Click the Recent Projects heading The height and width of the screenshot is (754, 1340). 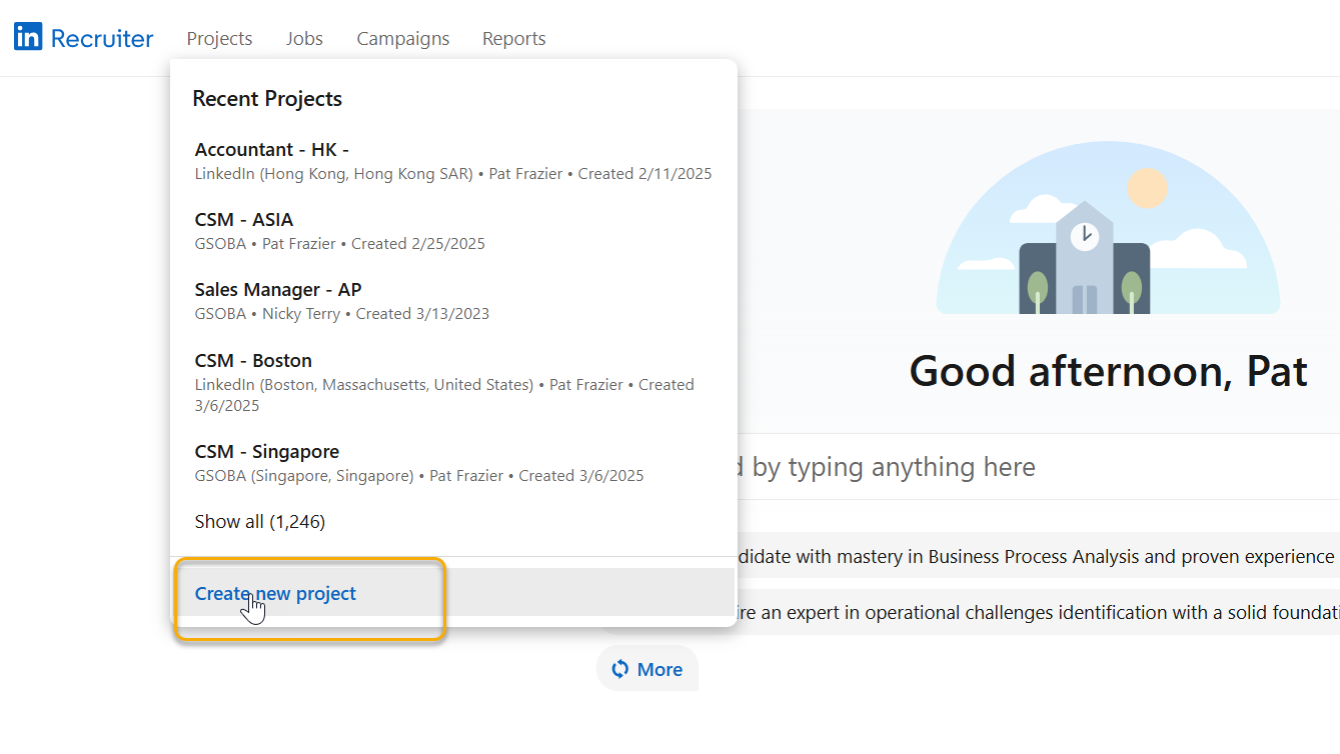coord(267,98)
